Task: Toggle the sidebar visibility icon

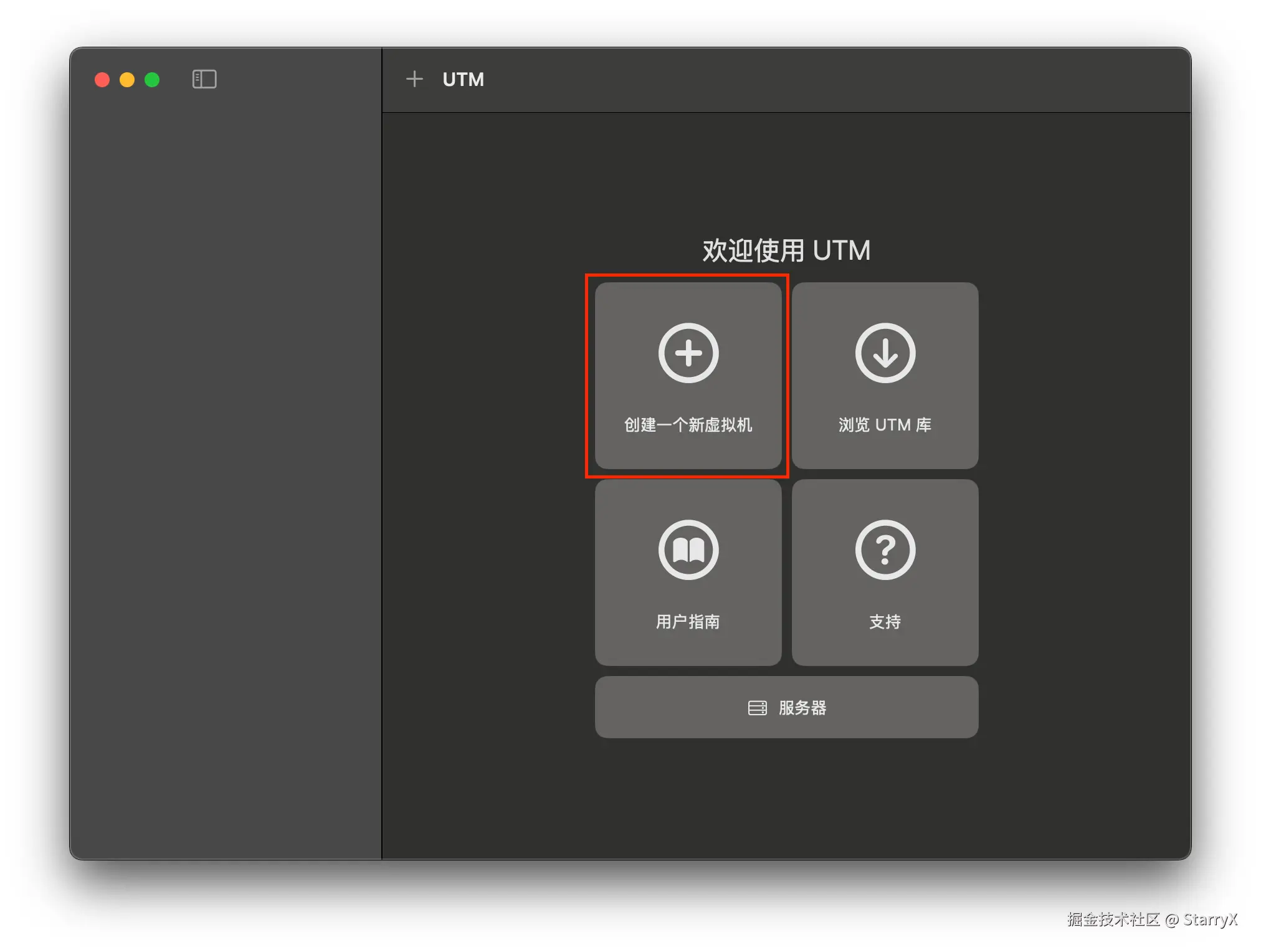Action: pyautogui.click(x=204, y=79)
